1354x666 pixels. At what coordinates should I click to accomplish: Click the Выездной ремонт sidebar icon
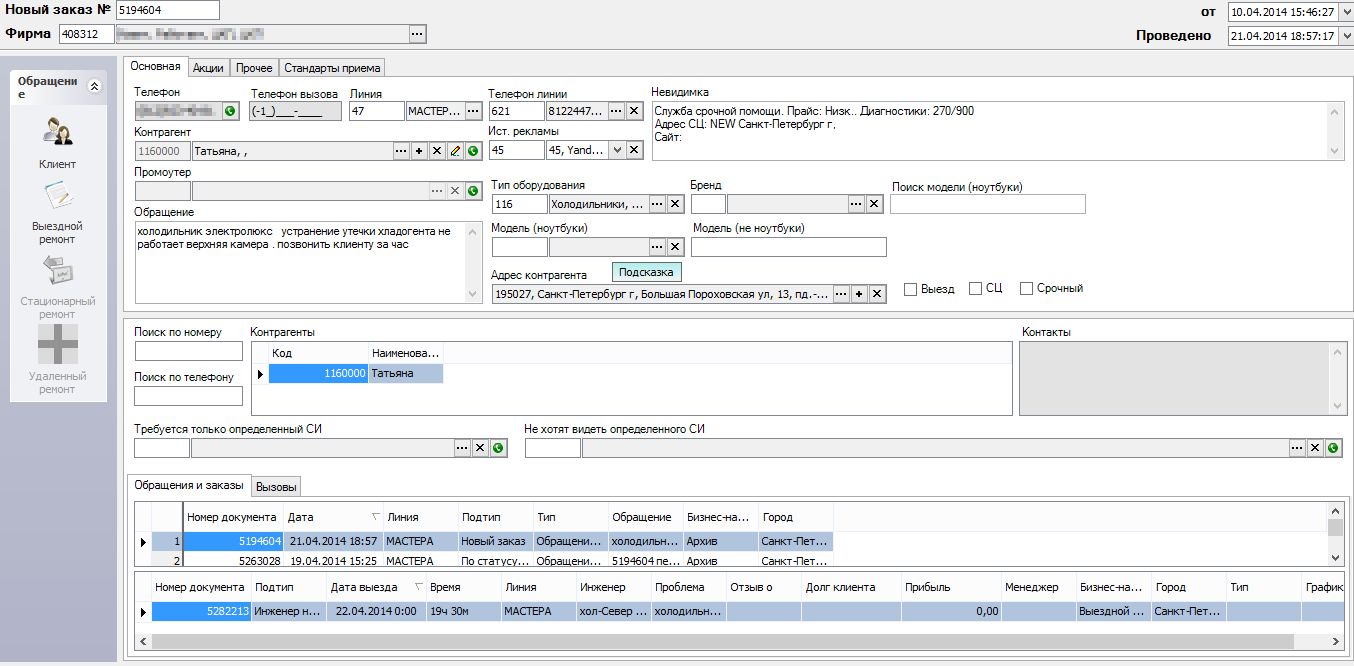pos(57,196)
